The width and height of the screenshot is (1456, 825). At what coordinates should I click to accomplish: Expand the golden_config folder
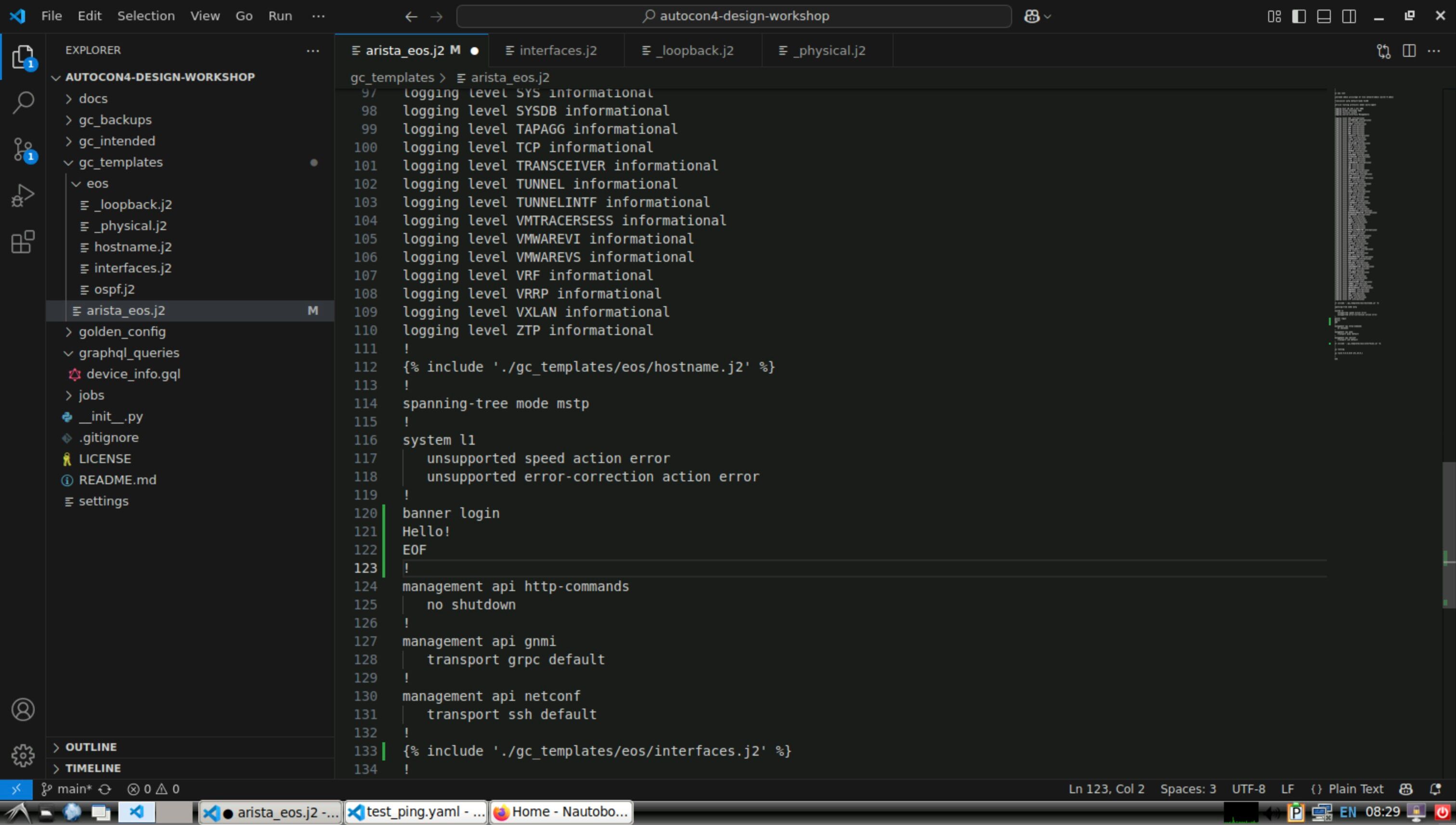pos(122,332)
